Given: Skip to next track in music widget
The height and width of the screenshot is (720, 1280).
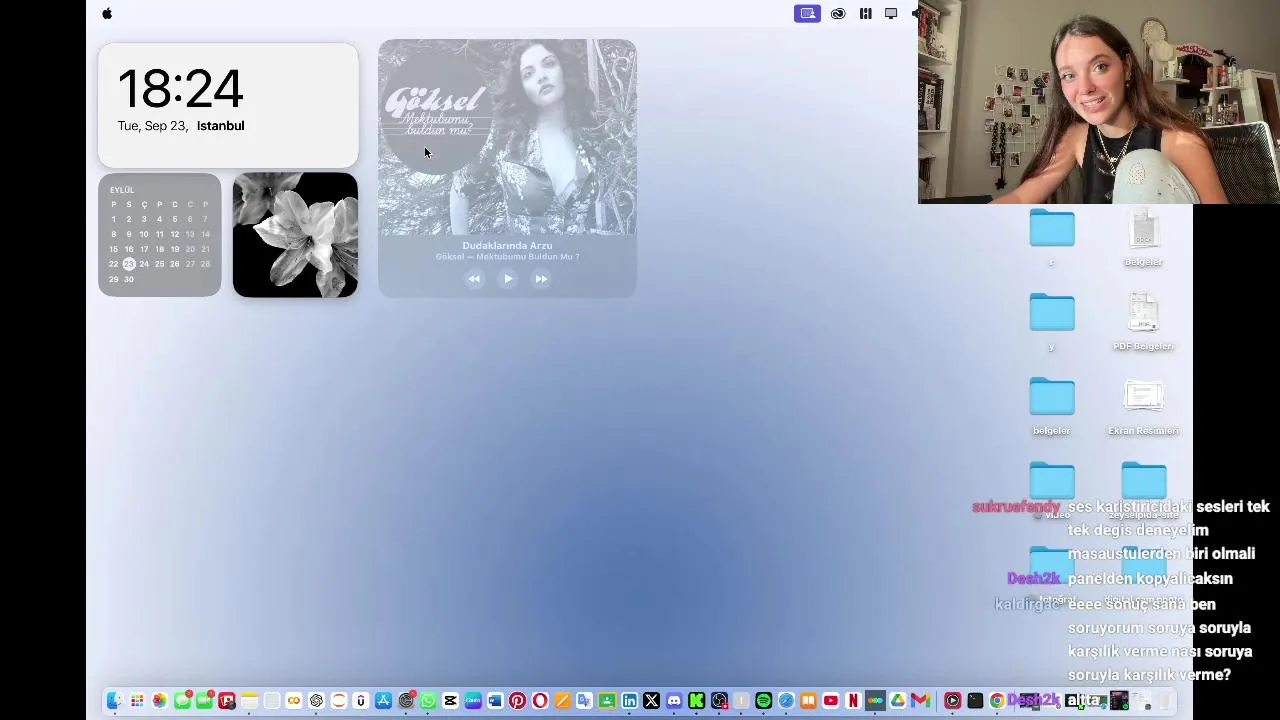Looking at the screenshot, I should [x=541, y=279].
